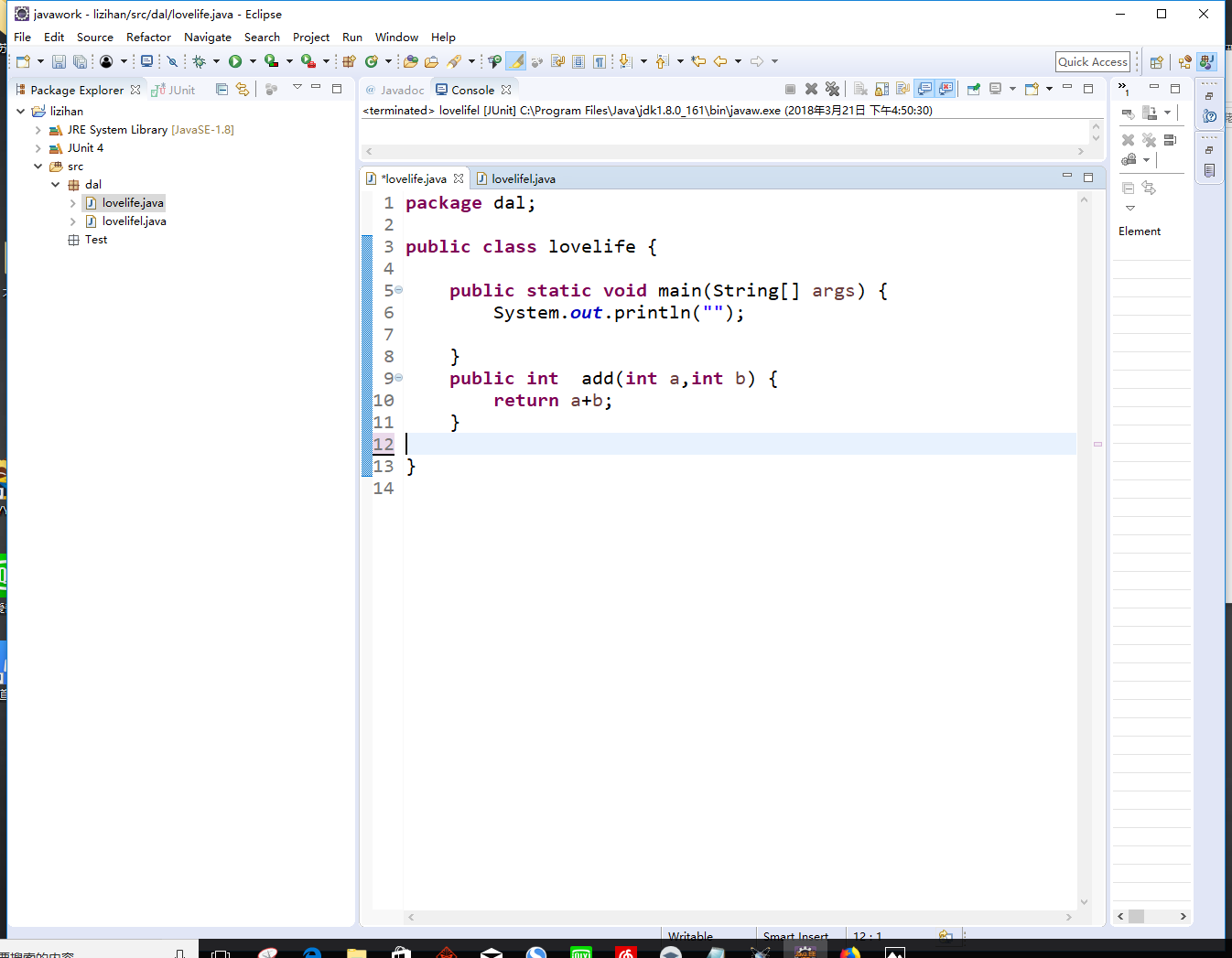The height and width of the screenshot is (958, 1232).
Task: Open the Run button dropdown arrow
Action: (x=253, y=61)
